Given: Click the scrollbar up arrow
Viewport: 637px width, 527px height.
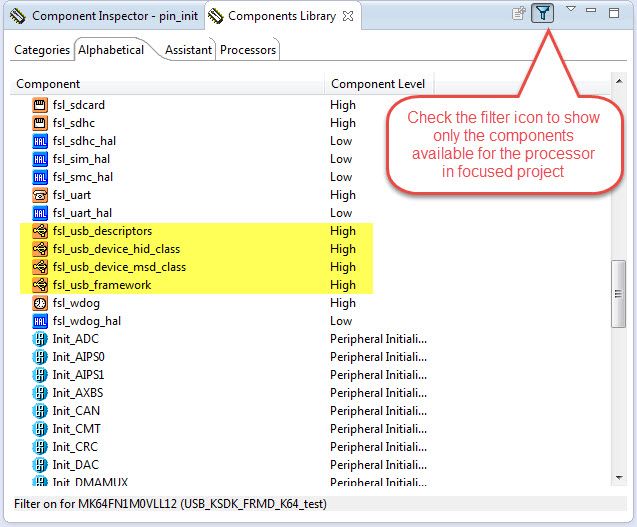Looking at the screenshot, I should click(x=619, y=81).
